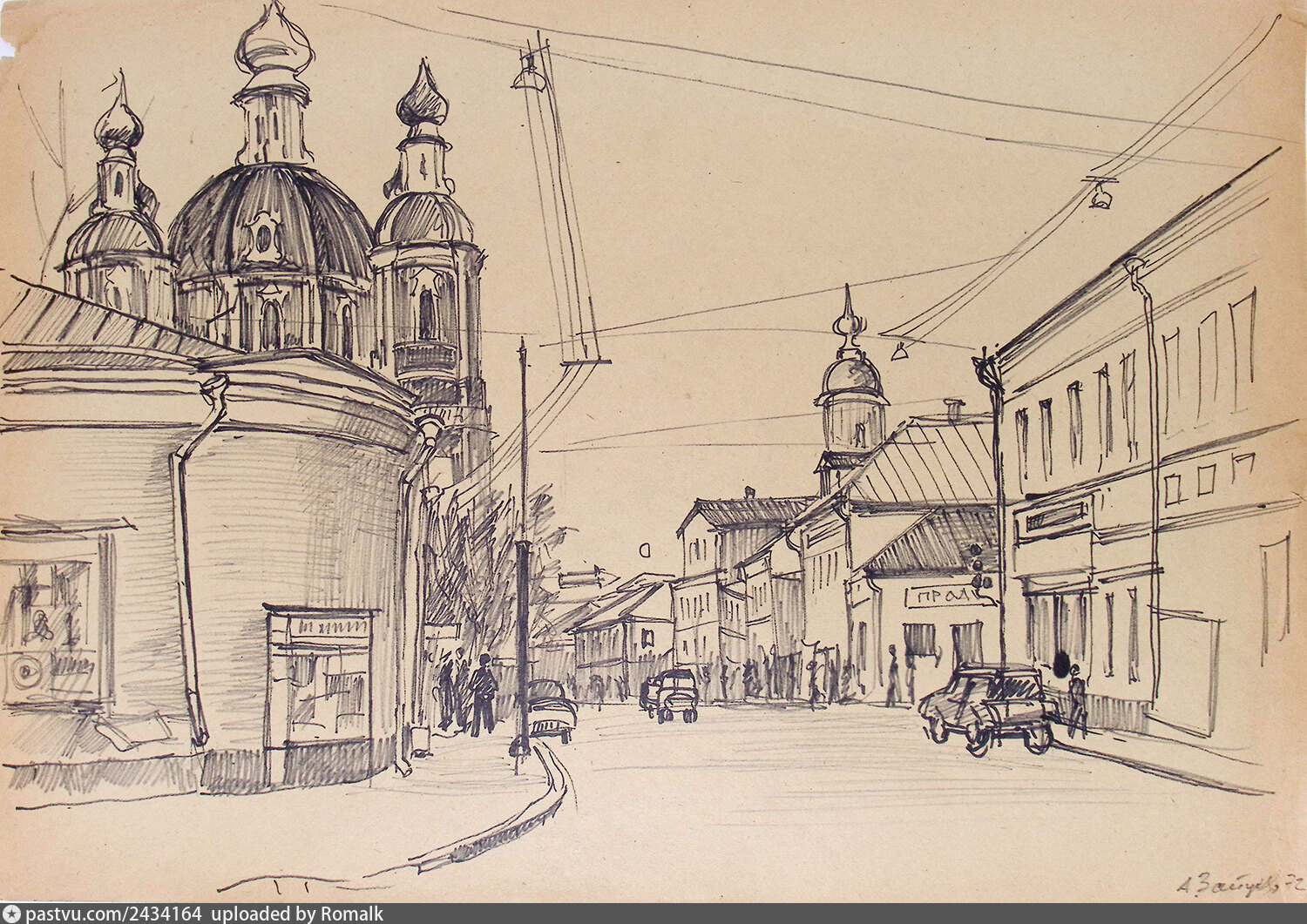Open the pastvu.com/2434164 watermark link
This screenshot has width=1307, height=924.
pos(114,914)
